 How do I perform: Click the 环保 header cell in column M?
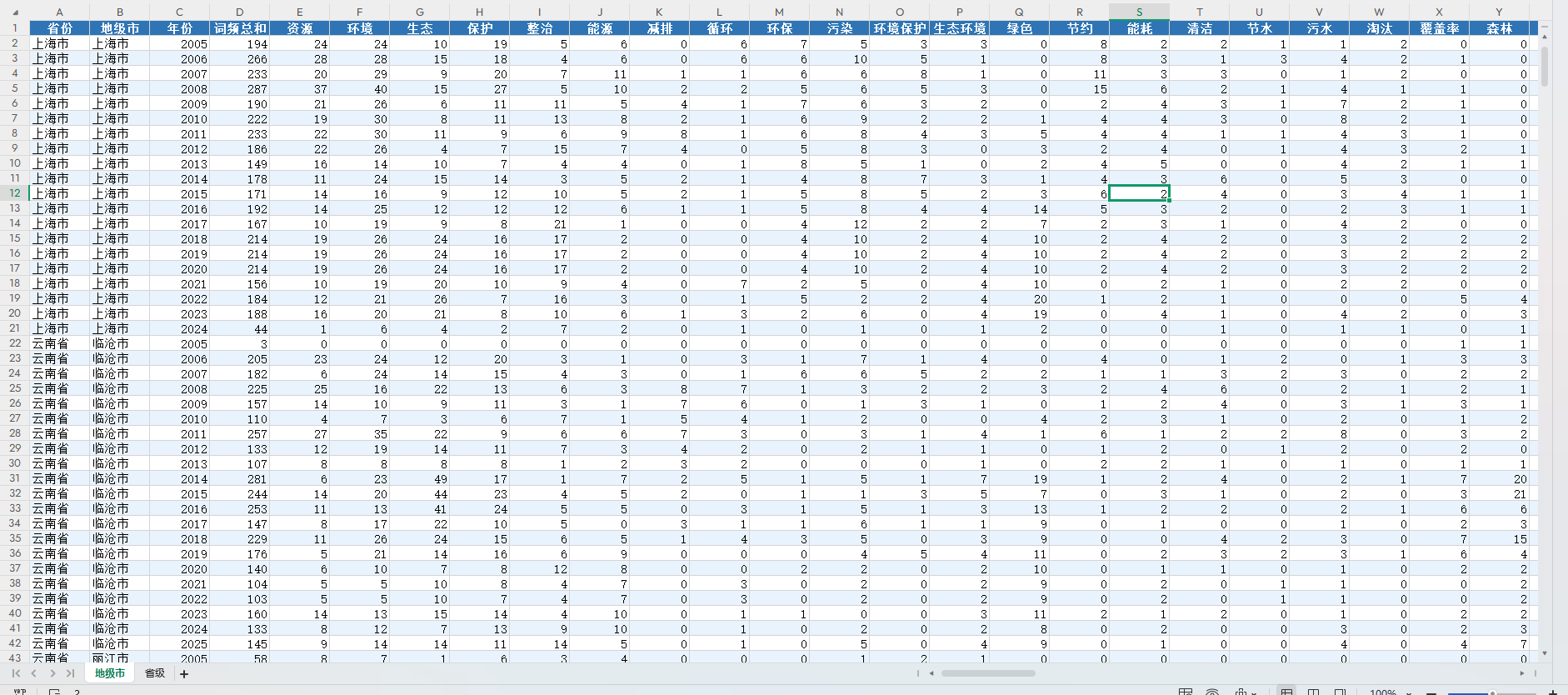(779, 28)
